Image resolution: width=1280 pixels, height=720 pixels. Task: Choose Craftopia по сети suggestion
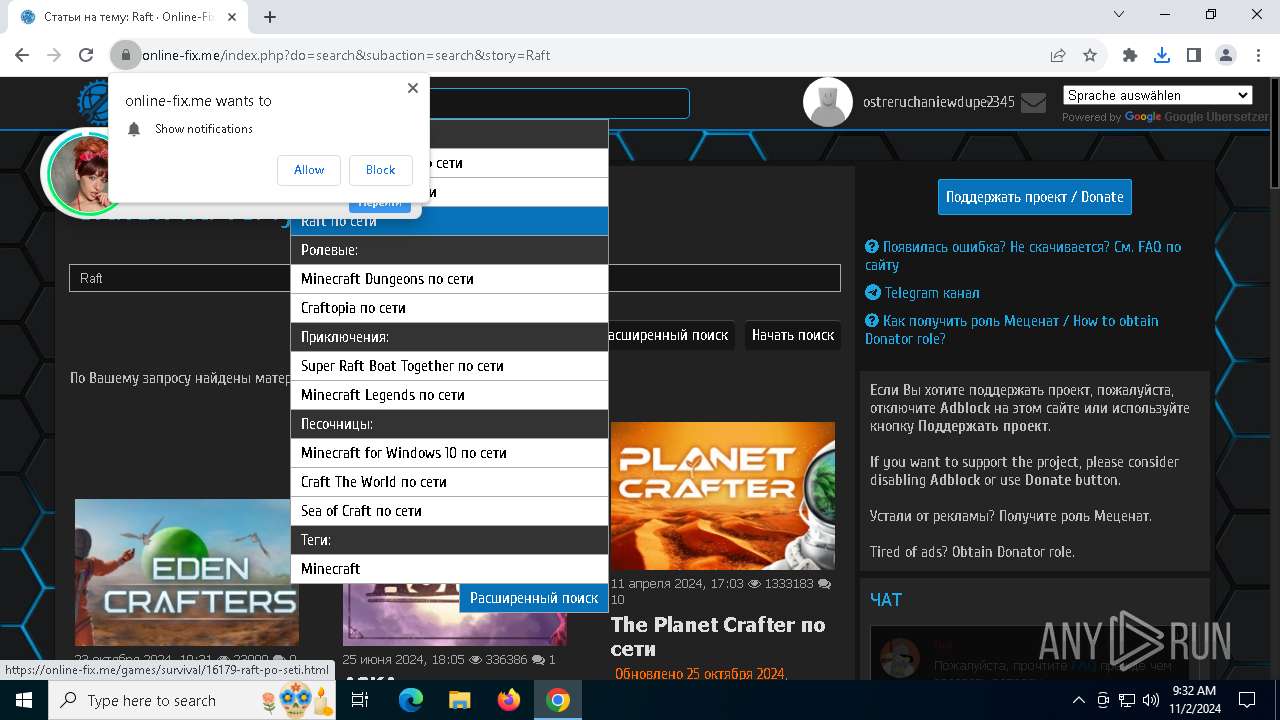click(450, 308)
